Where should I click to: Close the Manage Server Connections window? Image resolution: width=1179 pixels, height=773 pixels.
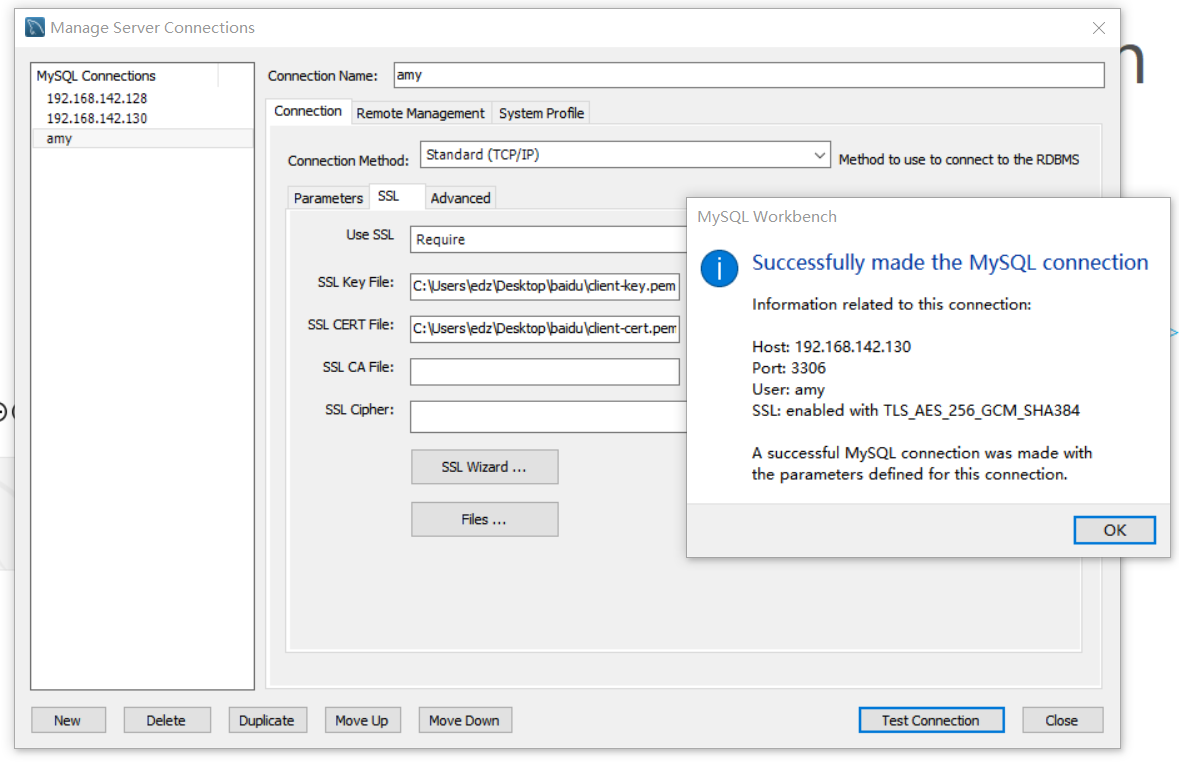coord(1099,28)
